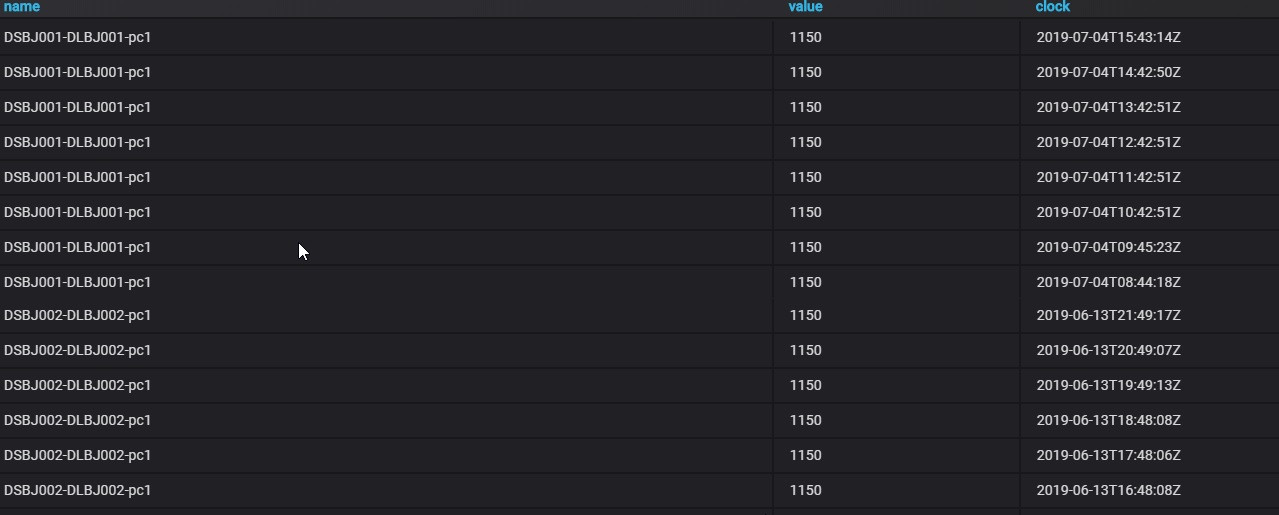Click the timestamp 2019-06-13T16:48:08Z
1279x515 pixels.
1108,491
